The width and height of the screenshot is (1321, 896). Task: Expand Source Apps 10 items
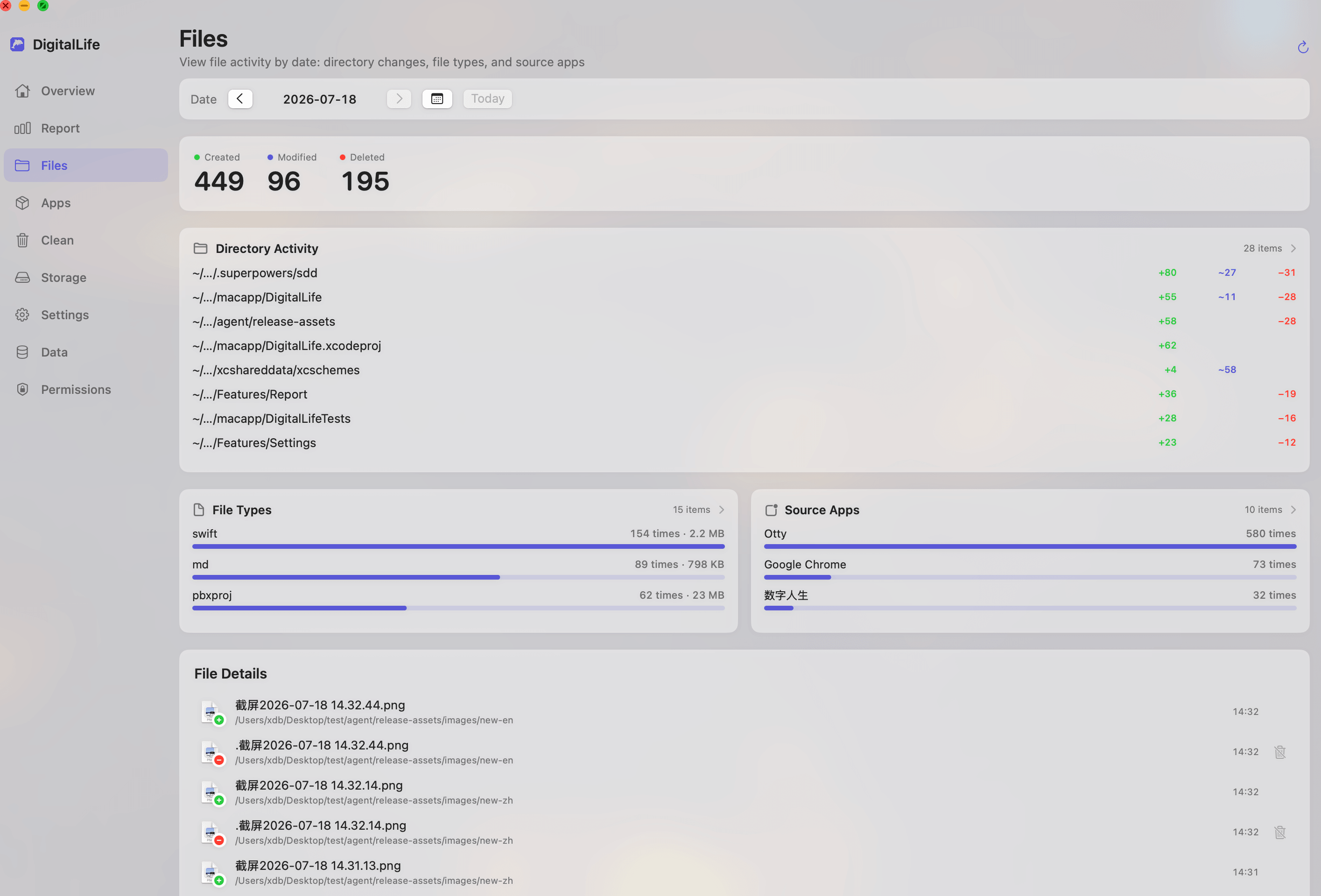click(1270, 510)
